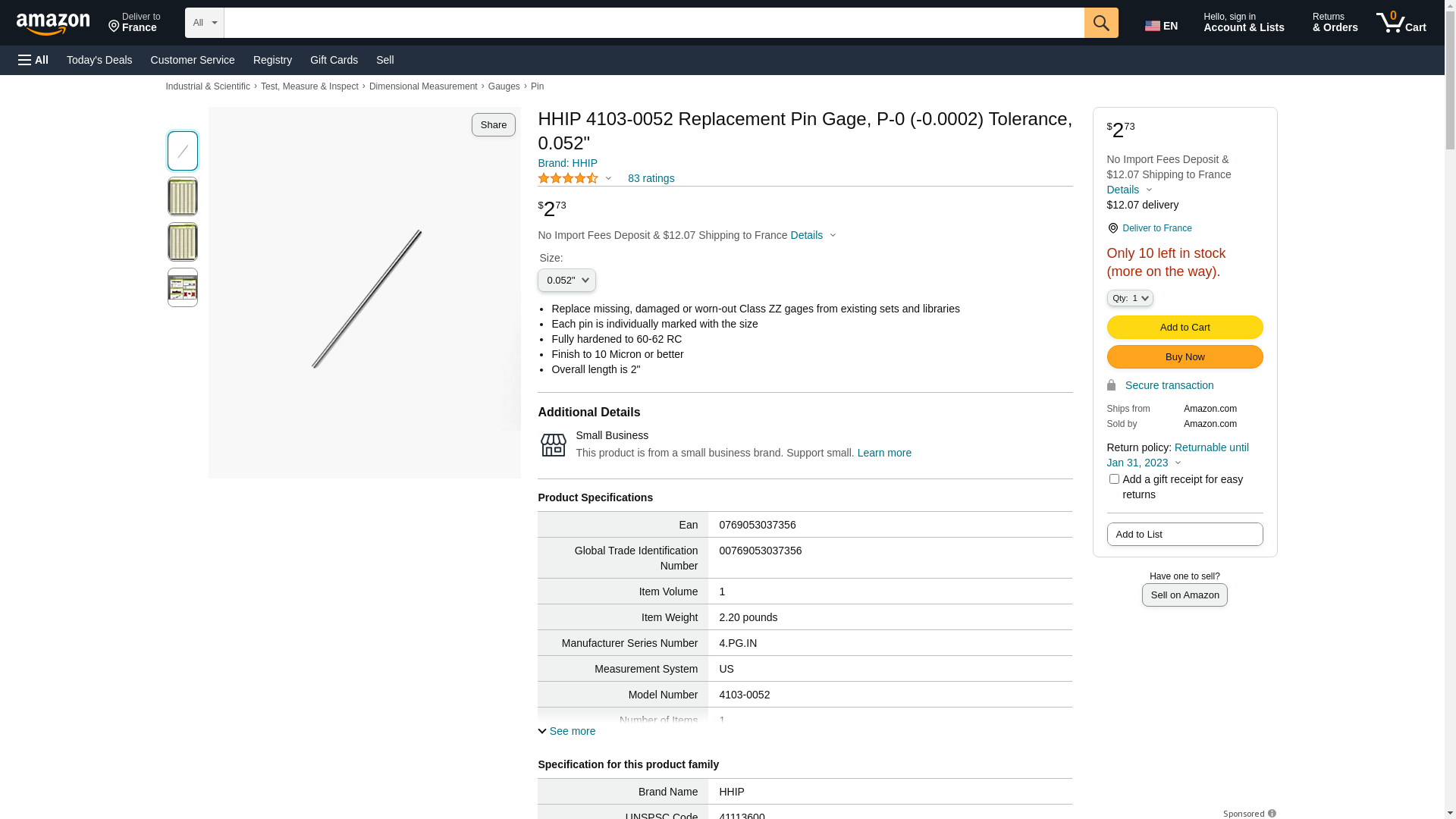This screenshot has height=819, width=1456.
Task: Click into the Amazon search field
Action: coord(654,23)
